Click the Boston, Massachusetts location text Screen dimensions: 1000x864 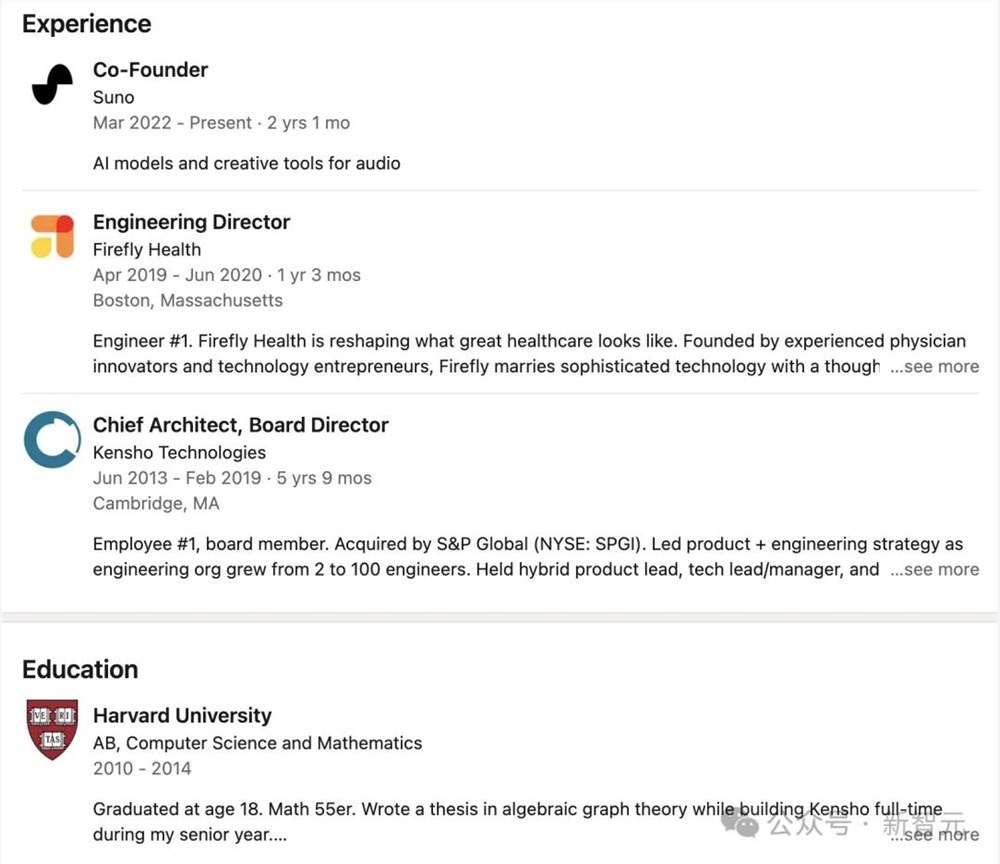pos(187,300)
